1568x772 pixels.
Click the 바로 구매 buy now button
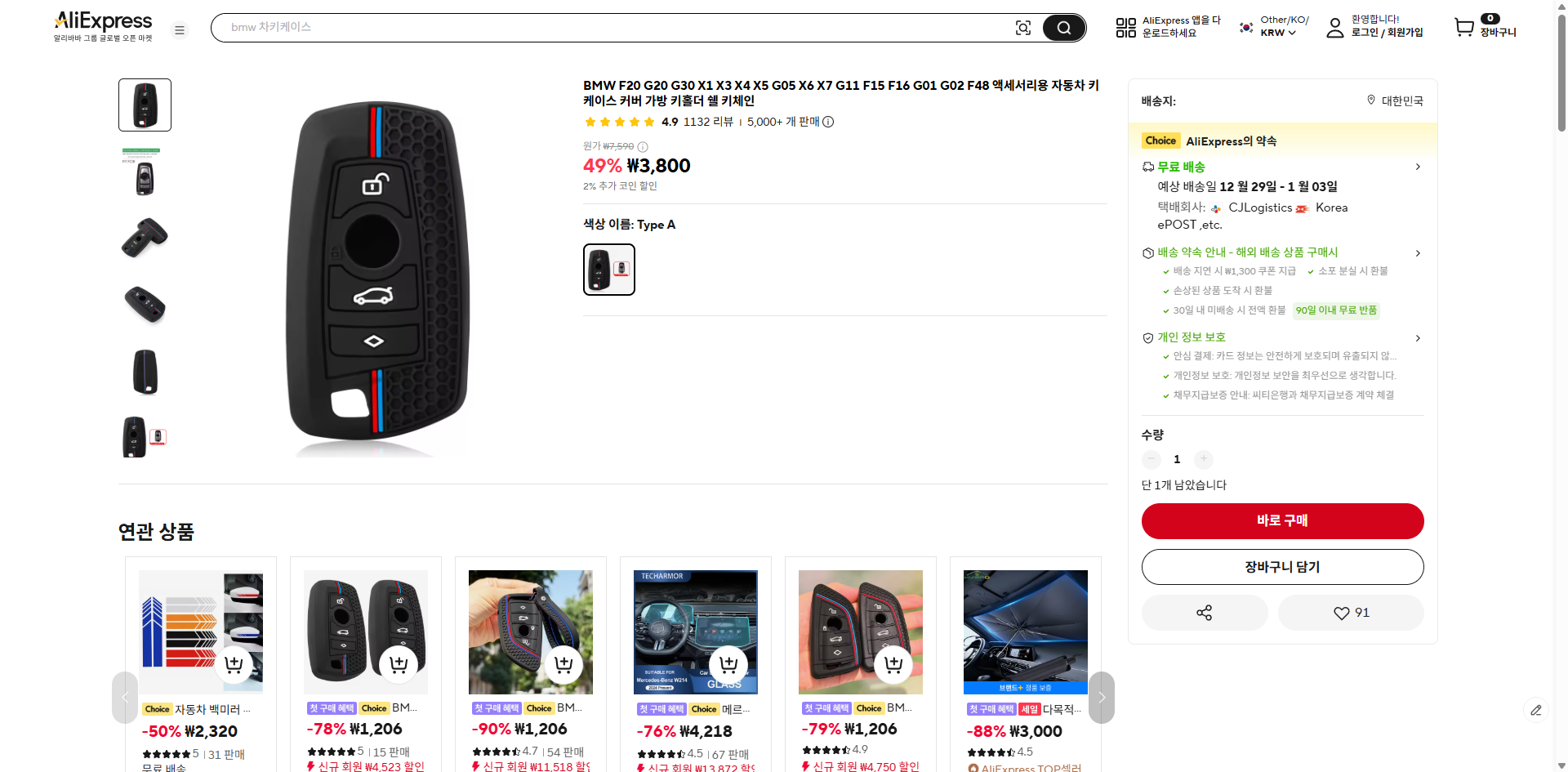[x=1282, y=521]
